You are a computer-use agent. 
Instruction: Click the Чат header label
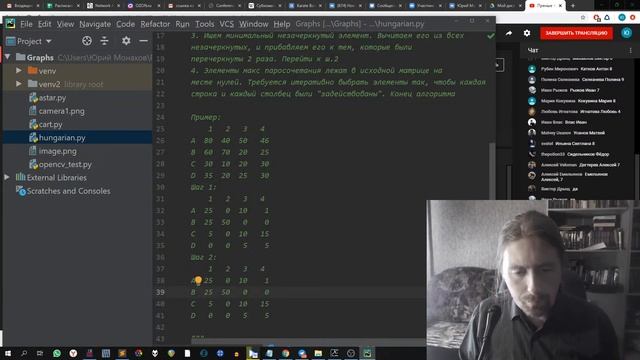pyautogui.click(x=533, y=50)
